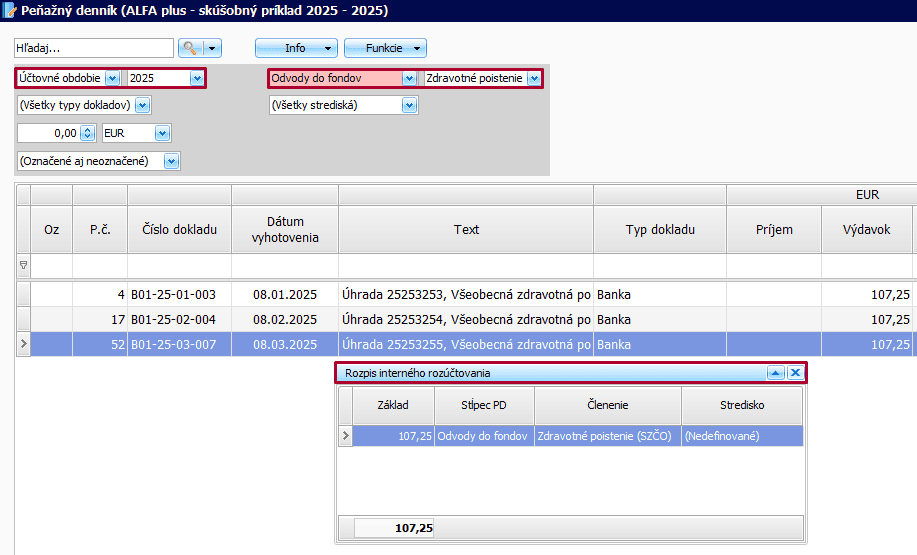
Task: Expand the (Všetky typy dokladov) dropdown
Action: tap(142, 105)
